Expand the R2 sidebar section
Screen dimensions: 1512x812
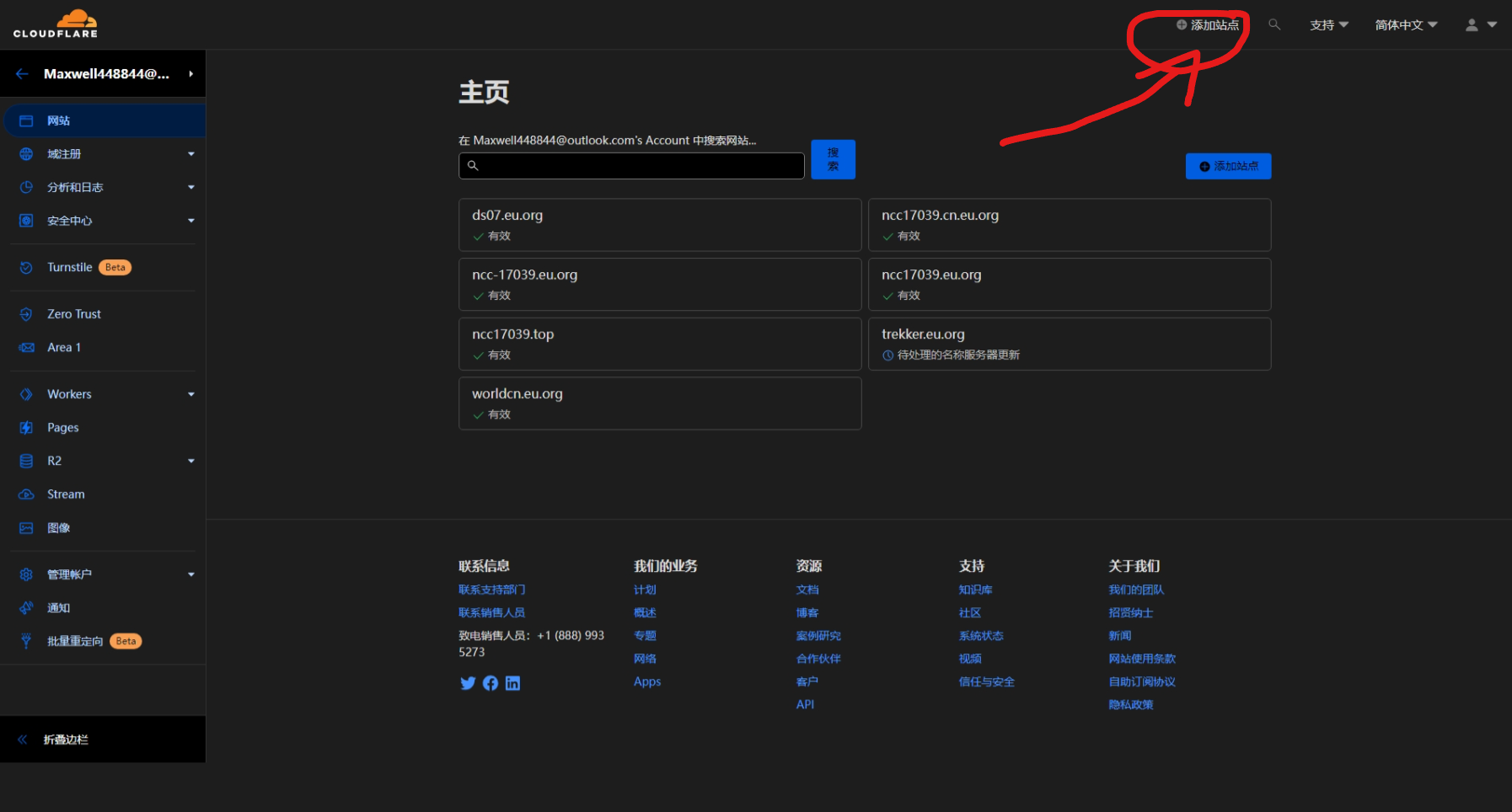191,461
